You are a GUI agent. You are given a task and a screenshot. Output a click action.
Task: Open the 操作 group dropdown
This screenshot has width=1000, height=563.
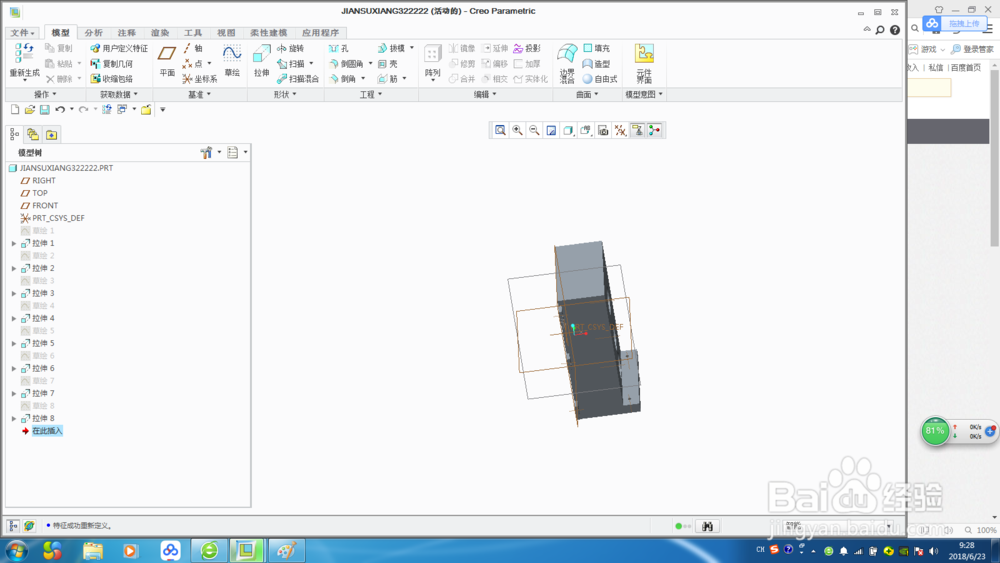coord(45,94)
